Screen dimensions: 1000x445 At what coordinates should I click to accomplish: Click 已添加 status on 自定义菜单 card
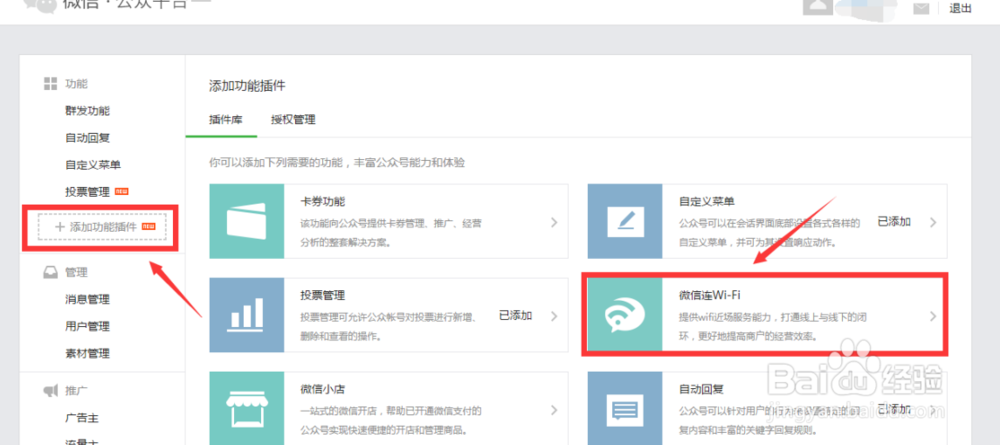coord(894,222)
